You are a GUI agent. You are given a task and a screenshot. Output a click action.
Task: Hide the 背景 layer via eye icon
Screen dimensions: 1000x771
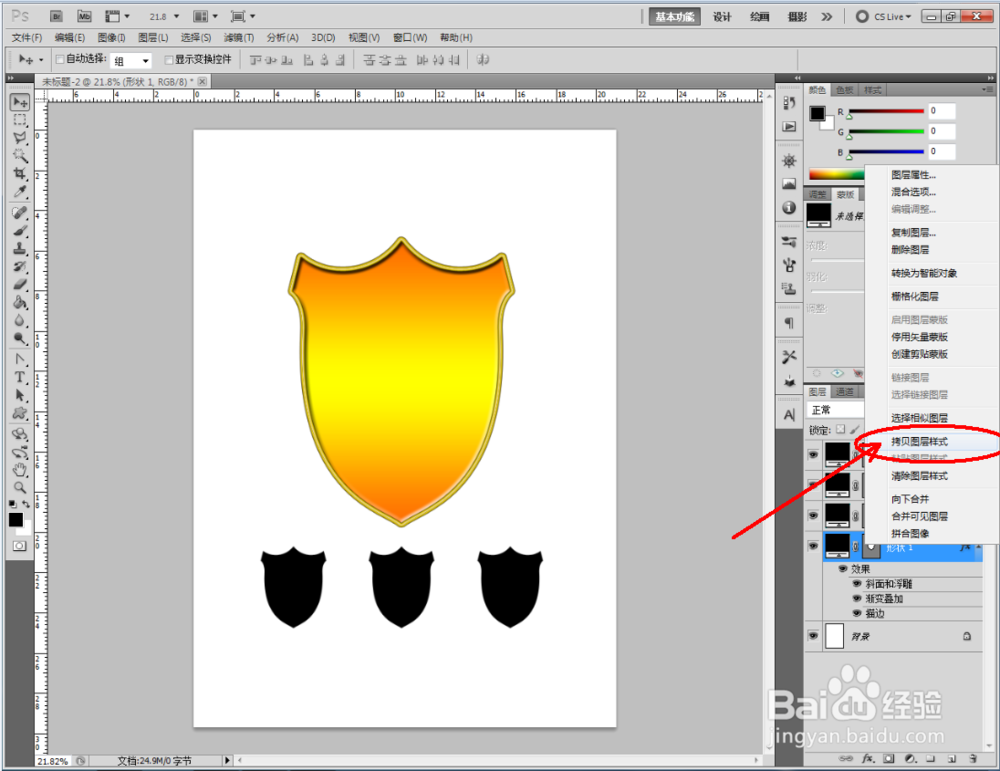[813, 636]
